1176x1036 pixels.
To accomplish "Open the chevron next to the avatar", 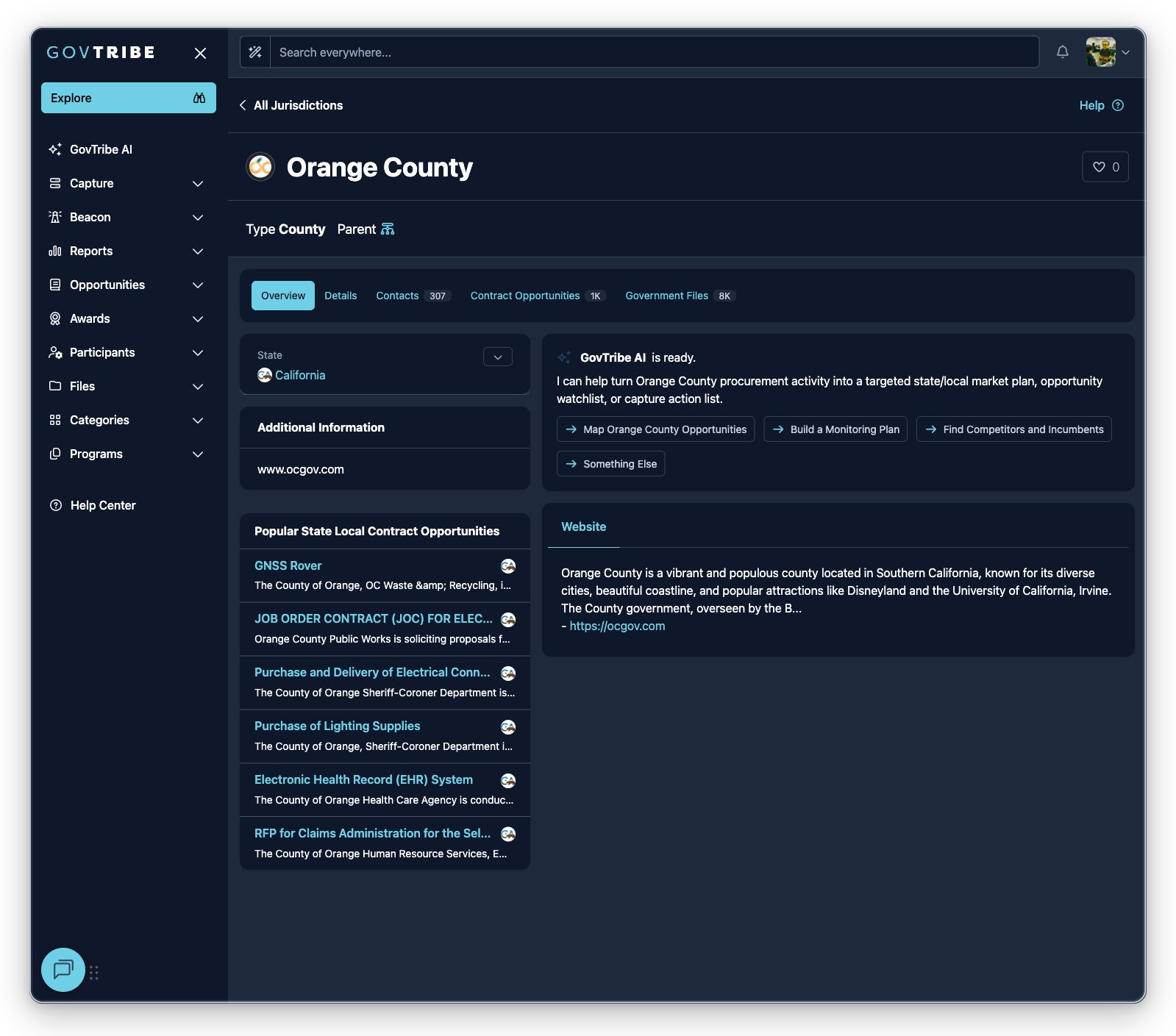I will 1125,52.
